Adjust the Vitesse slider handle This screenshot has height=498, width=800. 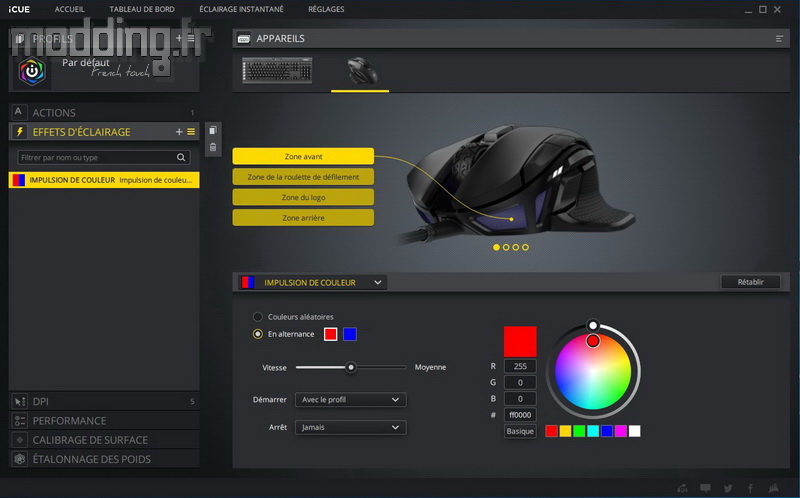click(x=351, y=367)
